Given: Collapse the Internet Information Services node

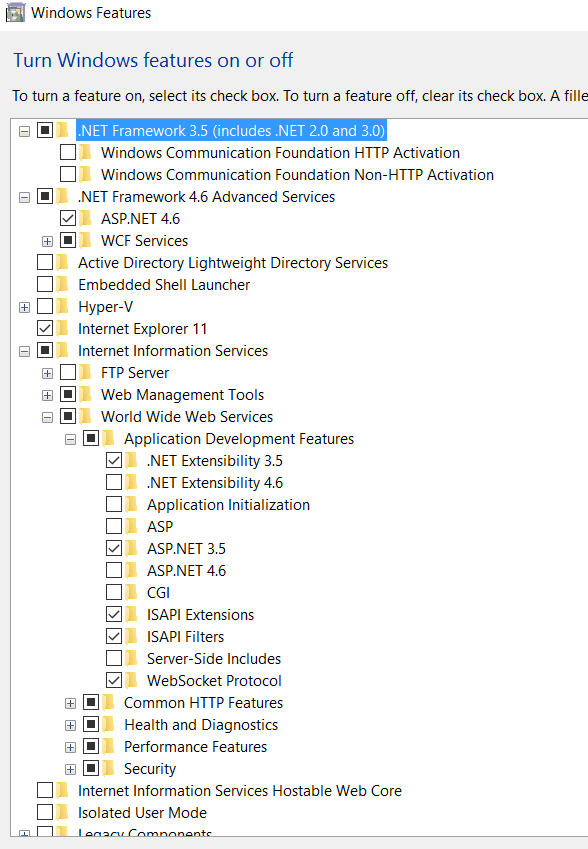Looking at the screenshot, I should pos(24,351).
